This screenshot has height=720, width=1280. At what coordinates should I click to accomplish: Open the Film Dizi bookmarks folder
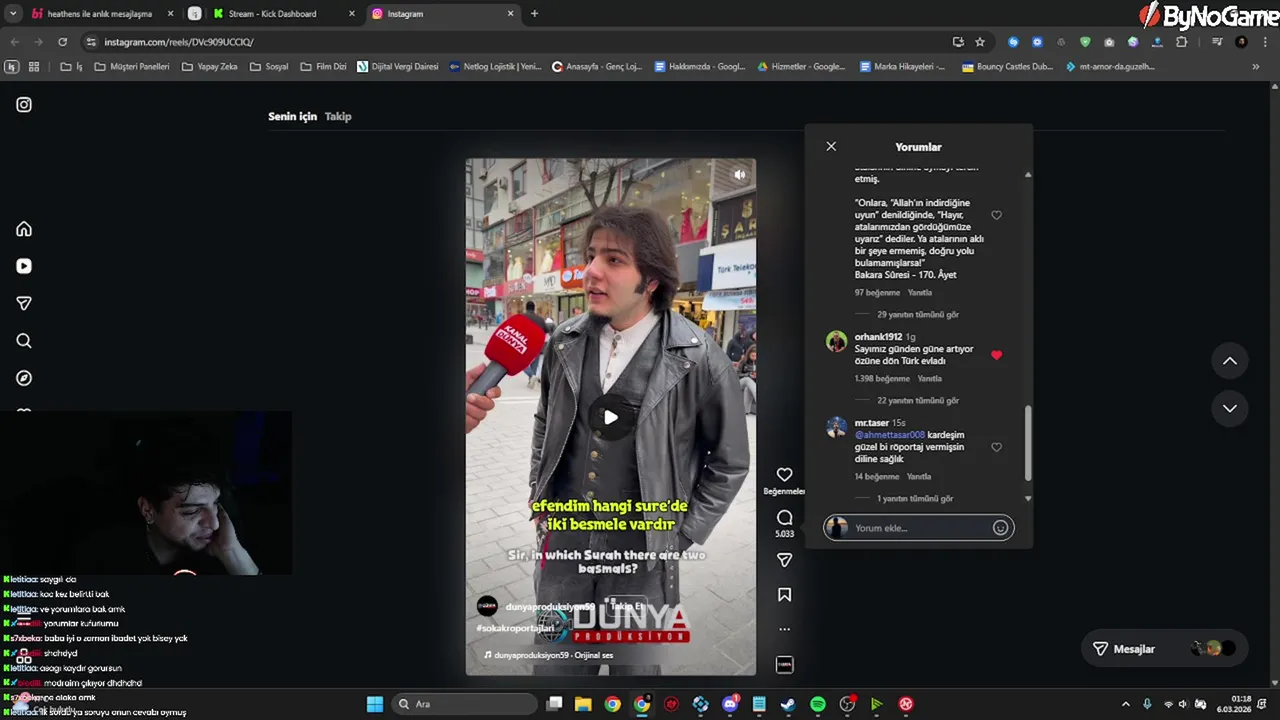tap(322, 67)
